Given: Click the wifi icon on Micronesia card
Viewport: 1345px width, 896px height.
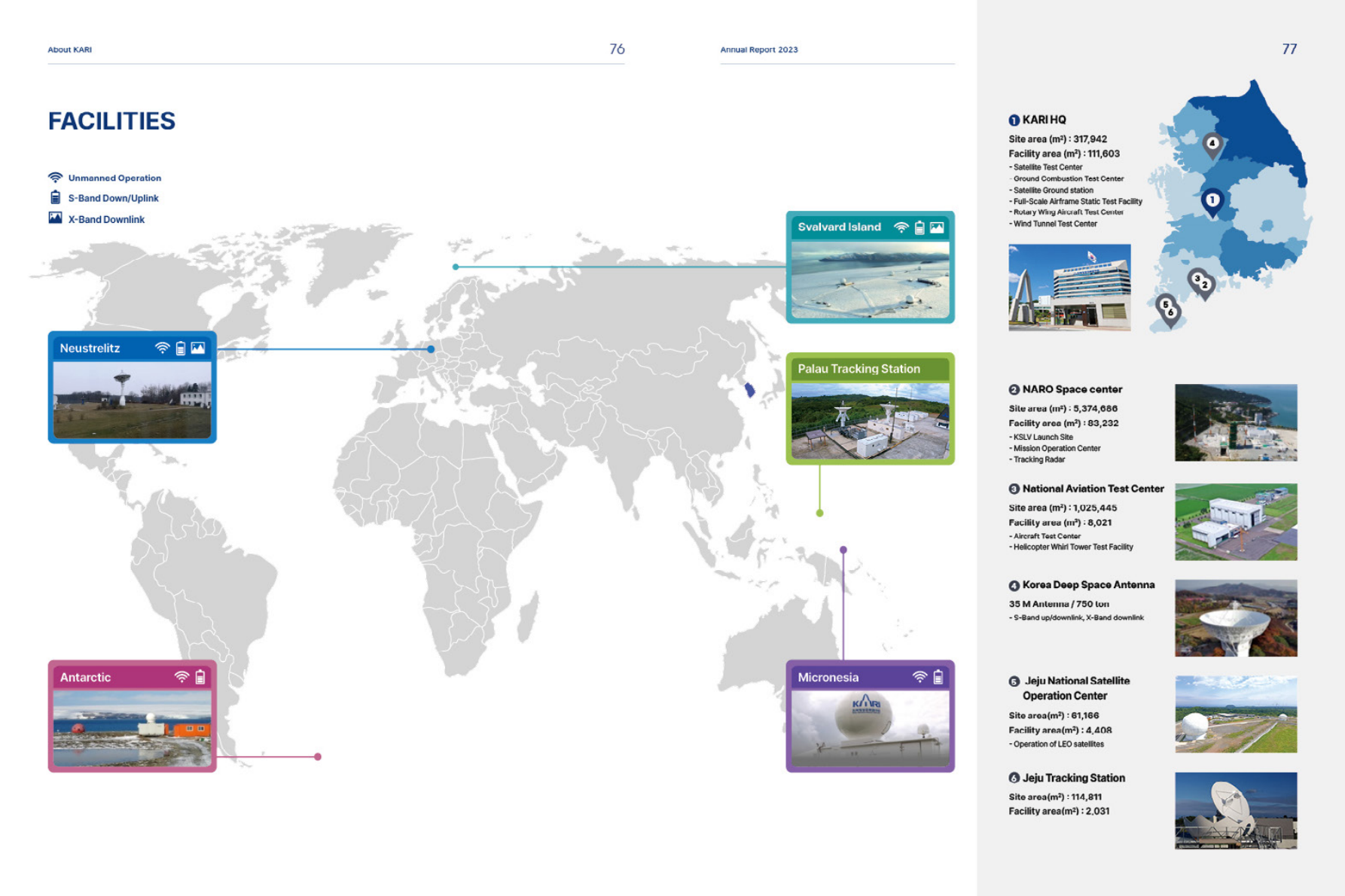Looking at the screenshot, I should (920, 677).
